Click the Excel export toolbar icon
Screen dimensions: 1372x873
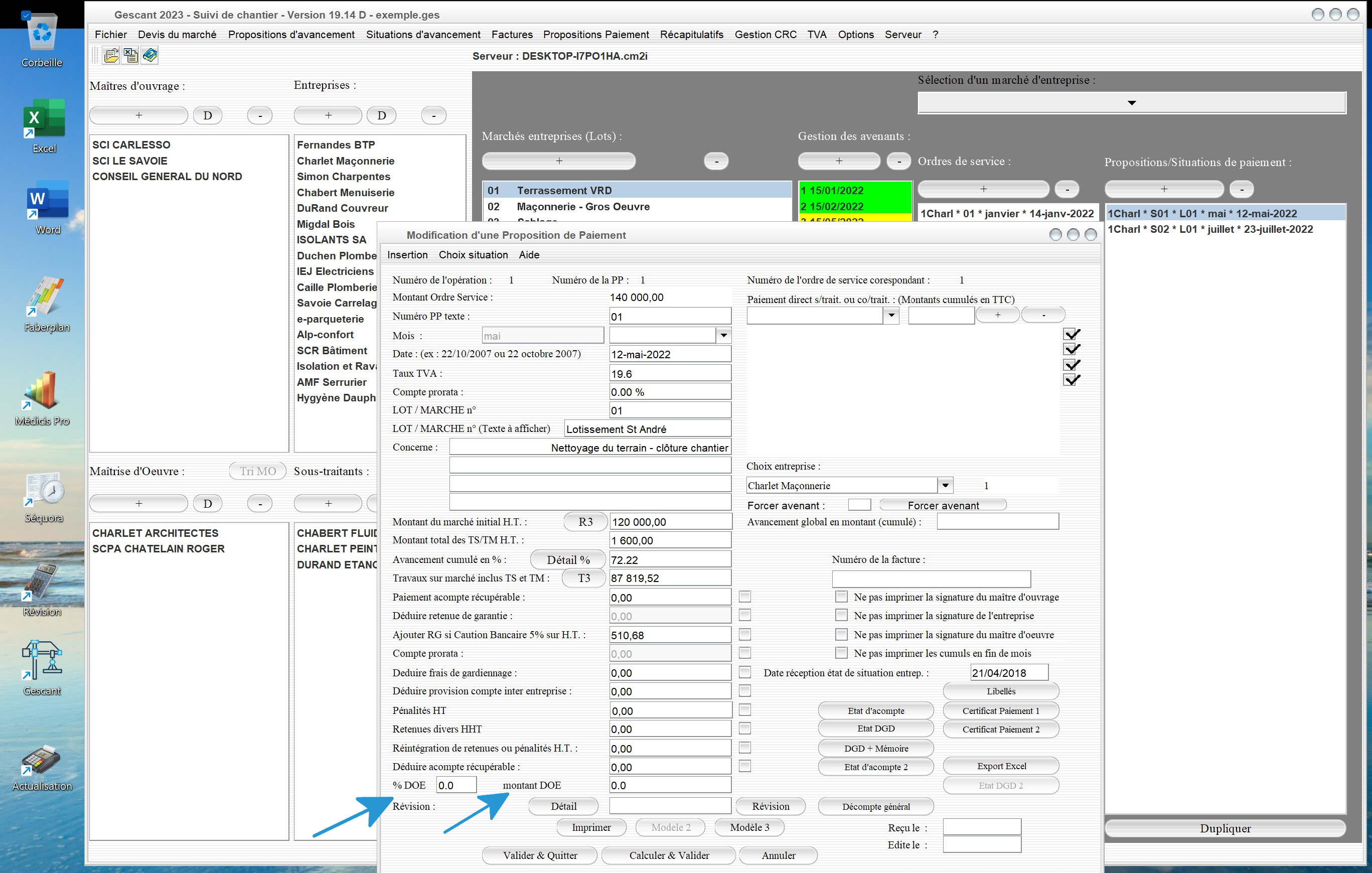coord(130,55)
